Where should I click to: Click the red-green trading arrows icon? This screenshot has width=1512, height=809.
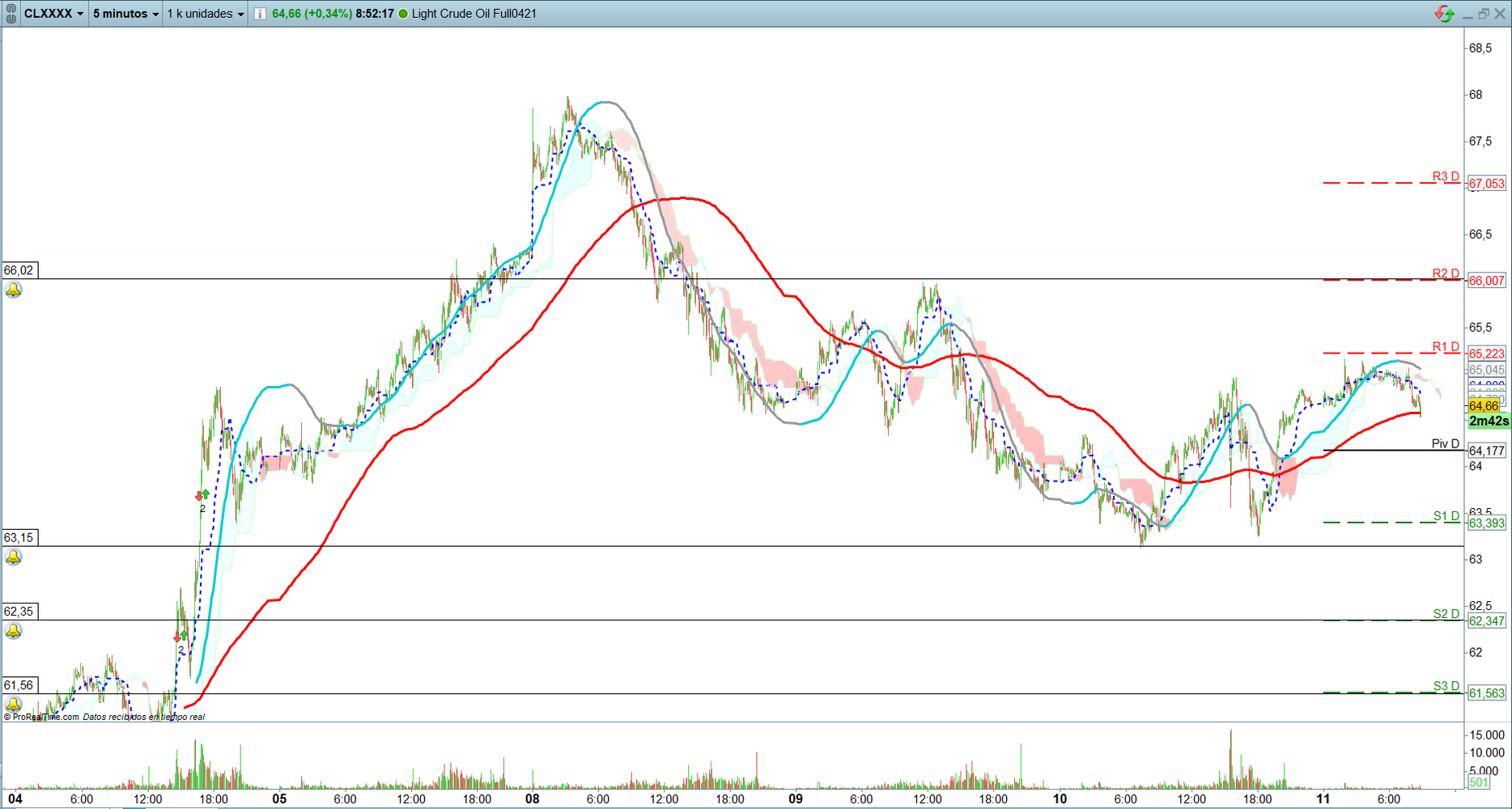point(1444,14)
